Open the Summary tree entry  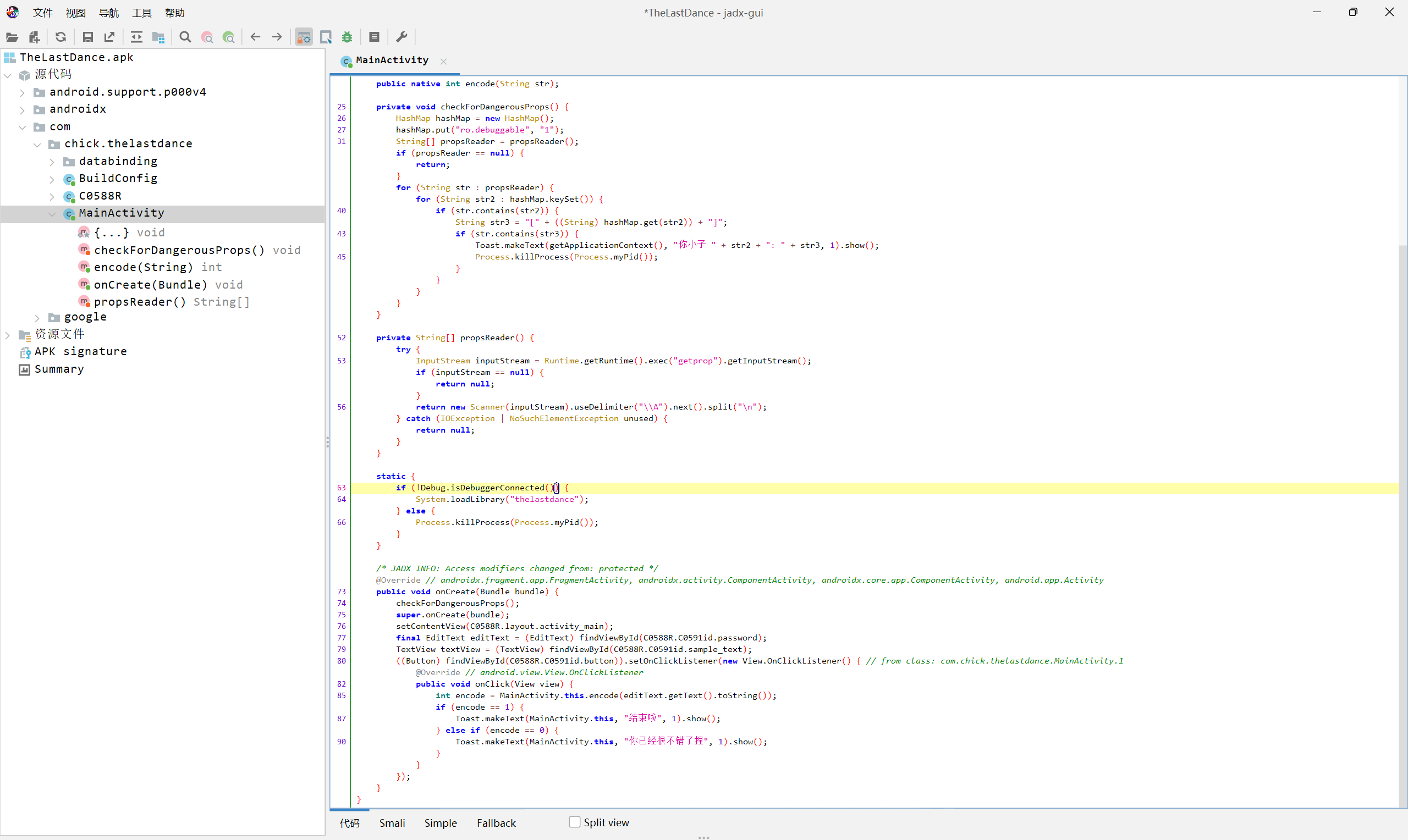(x=59, y=369)
